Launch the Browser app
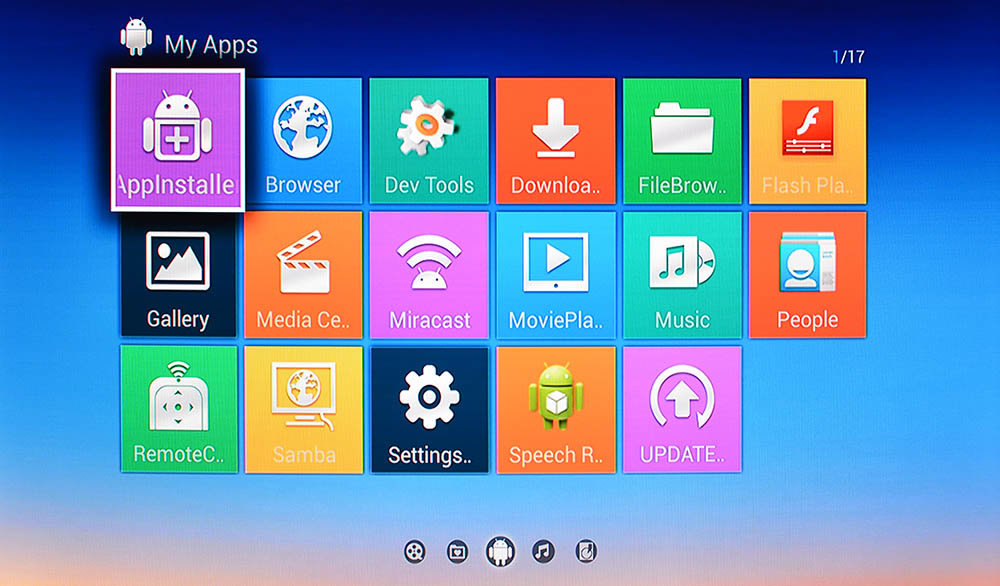Screen dimensions: 1000x586 (304, 141)
